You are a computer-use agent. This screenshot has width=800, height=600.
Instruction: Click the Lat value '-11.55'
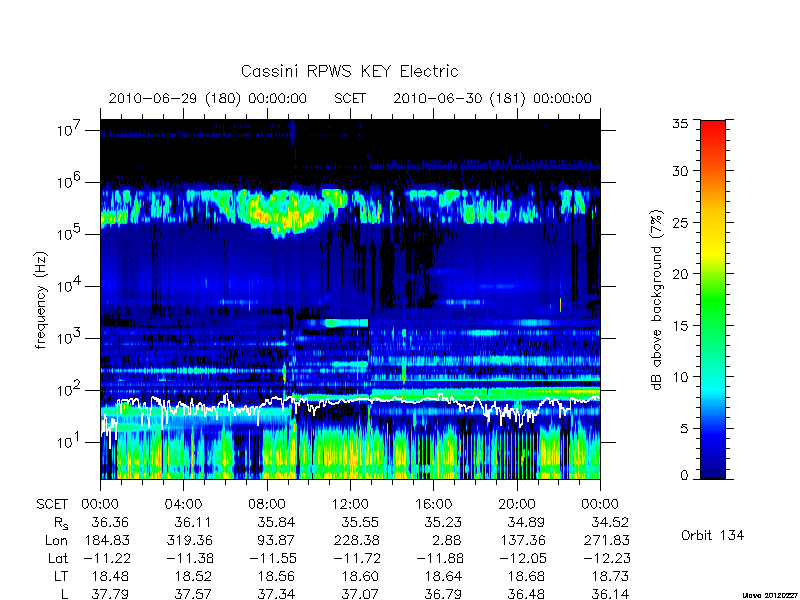click(272, 558)
